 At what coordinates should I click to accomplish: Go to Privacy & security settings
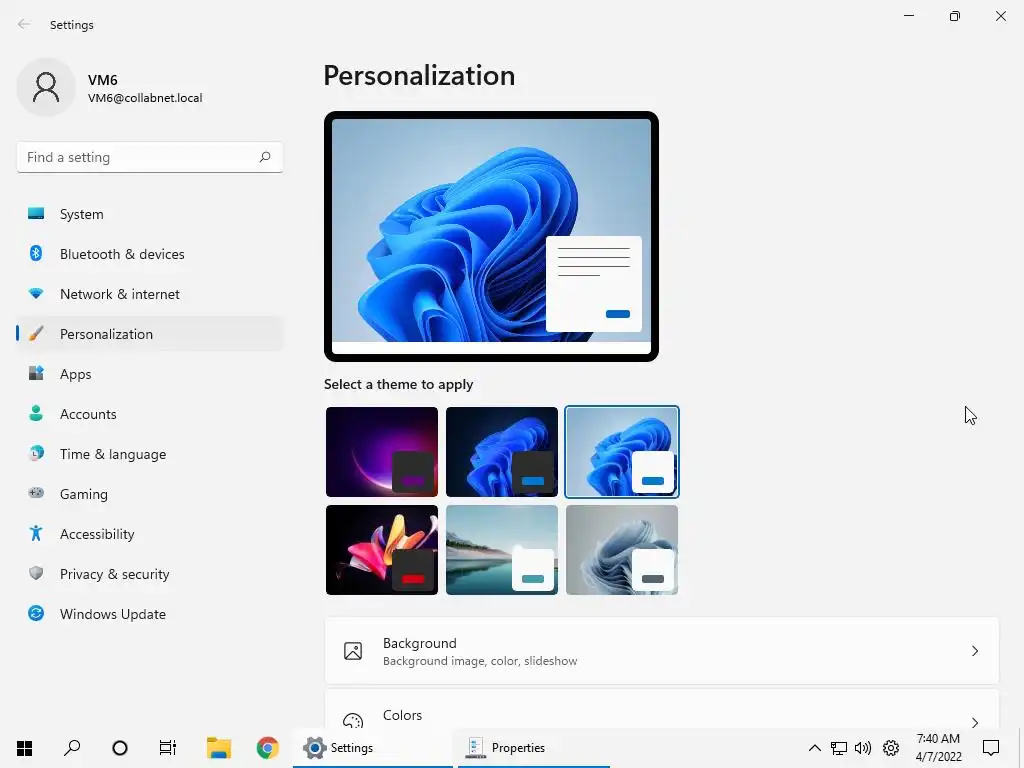[150, 574]
